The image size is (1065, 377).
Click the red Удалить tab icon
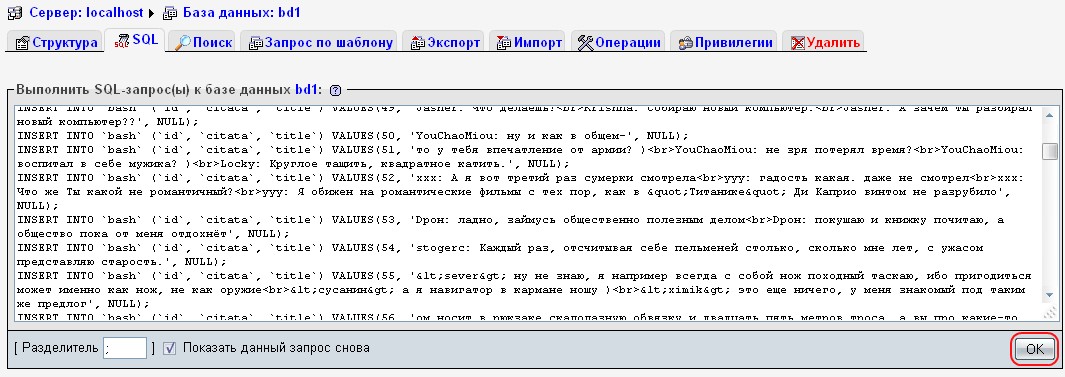click(797, 43)
